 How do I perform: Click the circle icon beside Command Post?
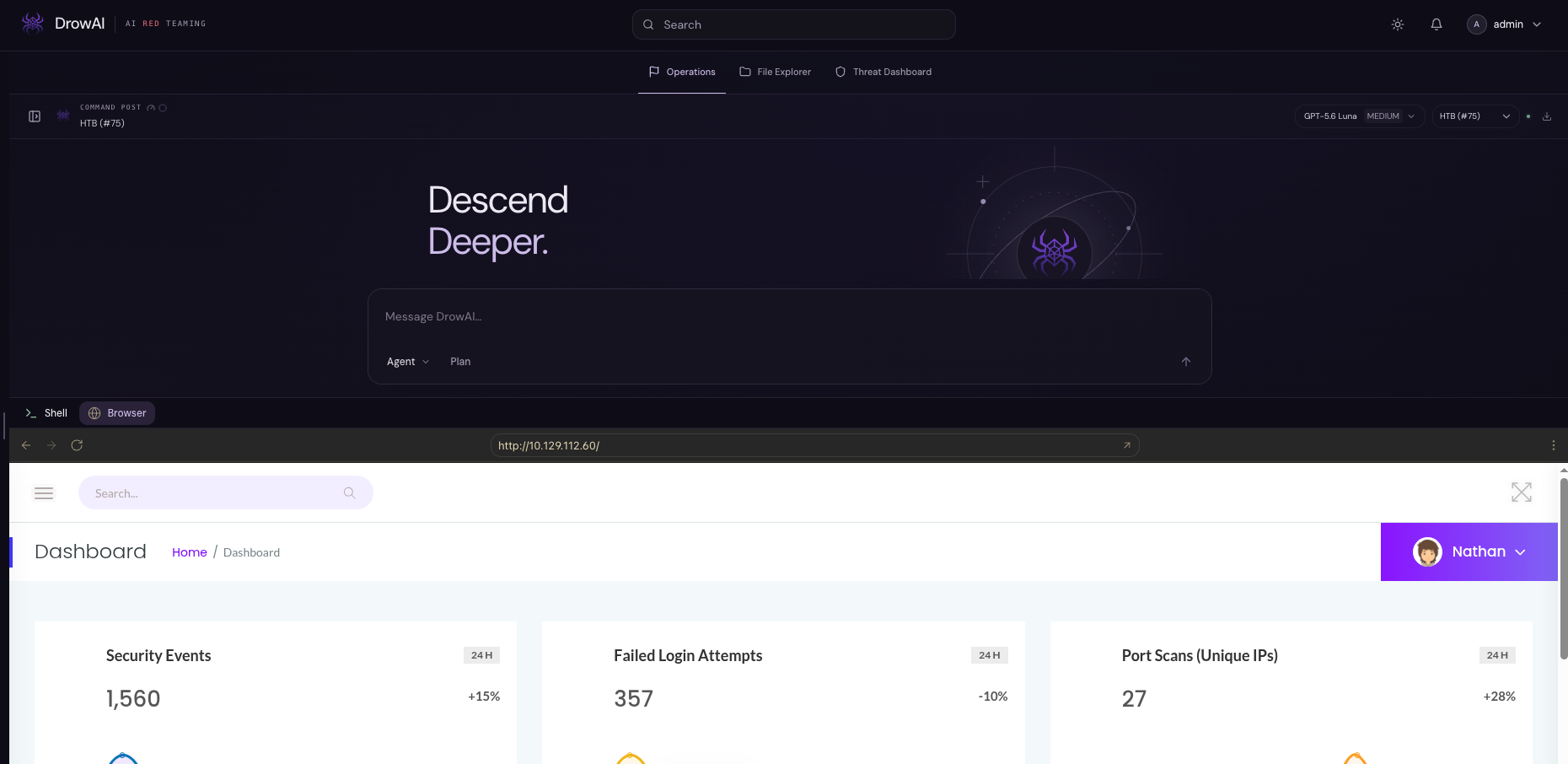tap(163, 108)
